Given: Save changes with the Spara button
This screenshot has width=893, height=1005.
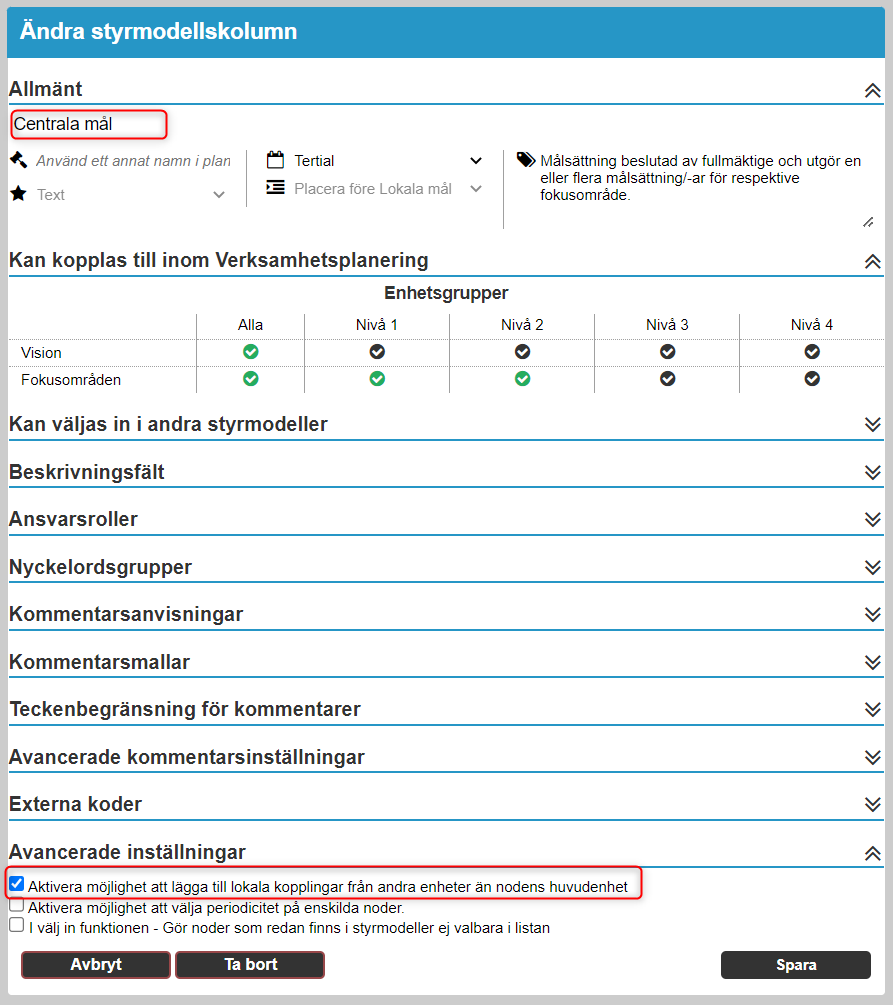Looking at the screenshot, I should pyautogui.click(x=796, y=965).
